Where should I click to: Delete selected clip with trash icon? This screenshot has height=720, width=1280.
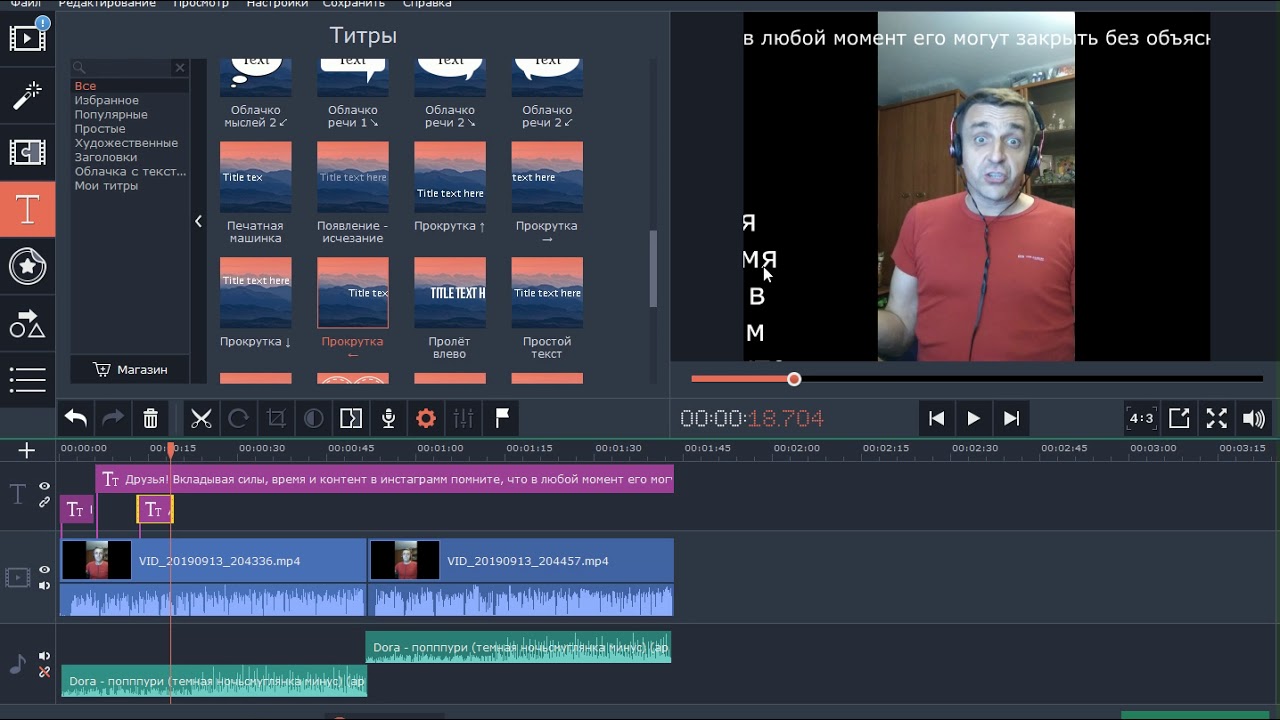150,418
